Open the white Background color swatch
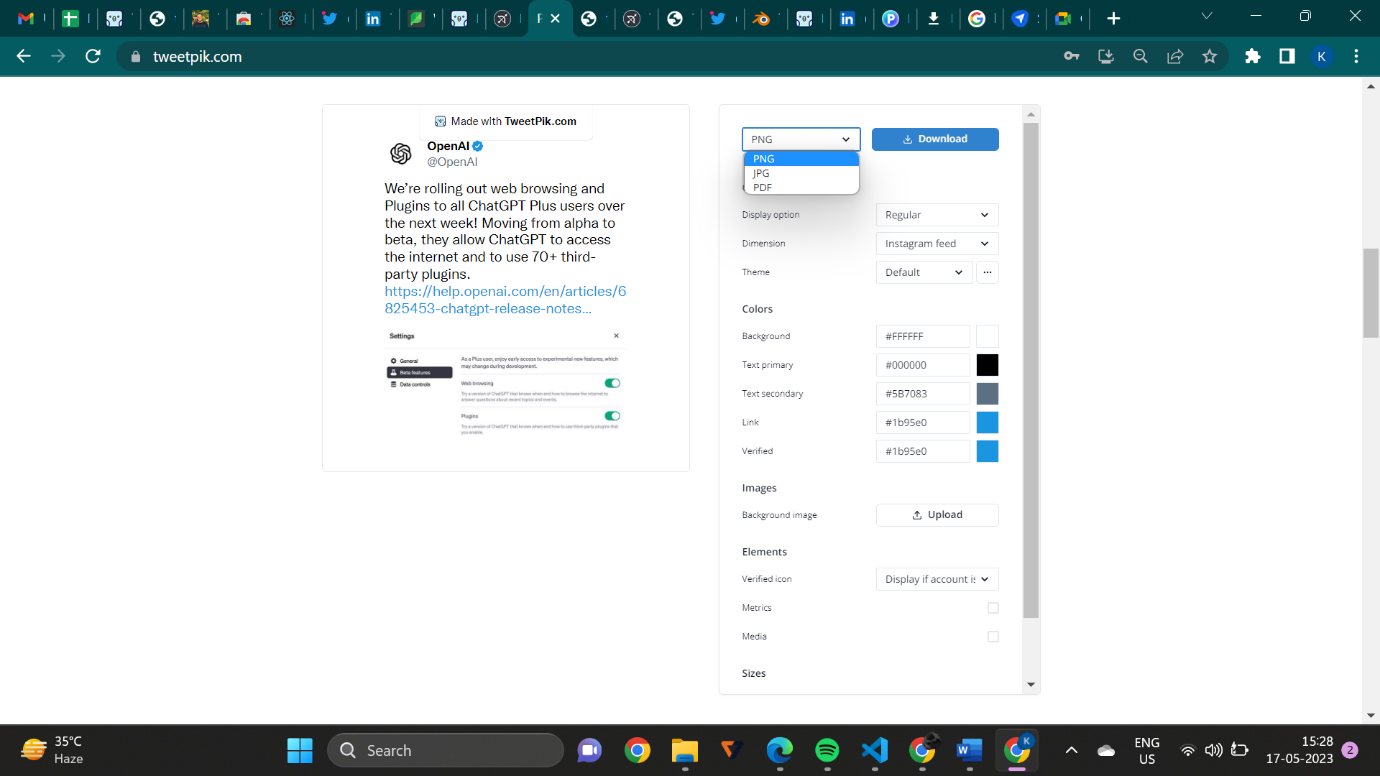This screenshot has height=776, width=1380. (x=987, y=337)
